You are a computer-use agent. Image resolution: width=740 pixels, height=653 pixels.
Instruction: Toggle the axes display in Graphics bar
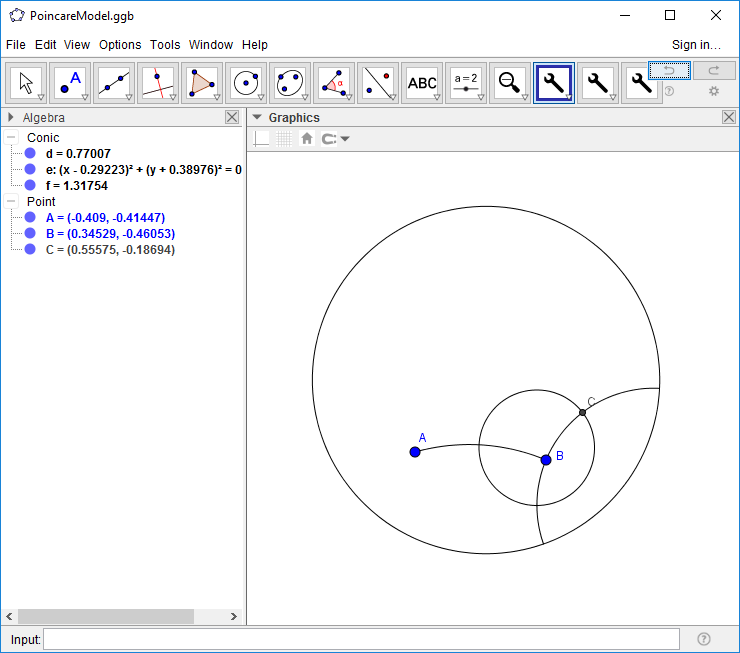click(x=261, y=139)
